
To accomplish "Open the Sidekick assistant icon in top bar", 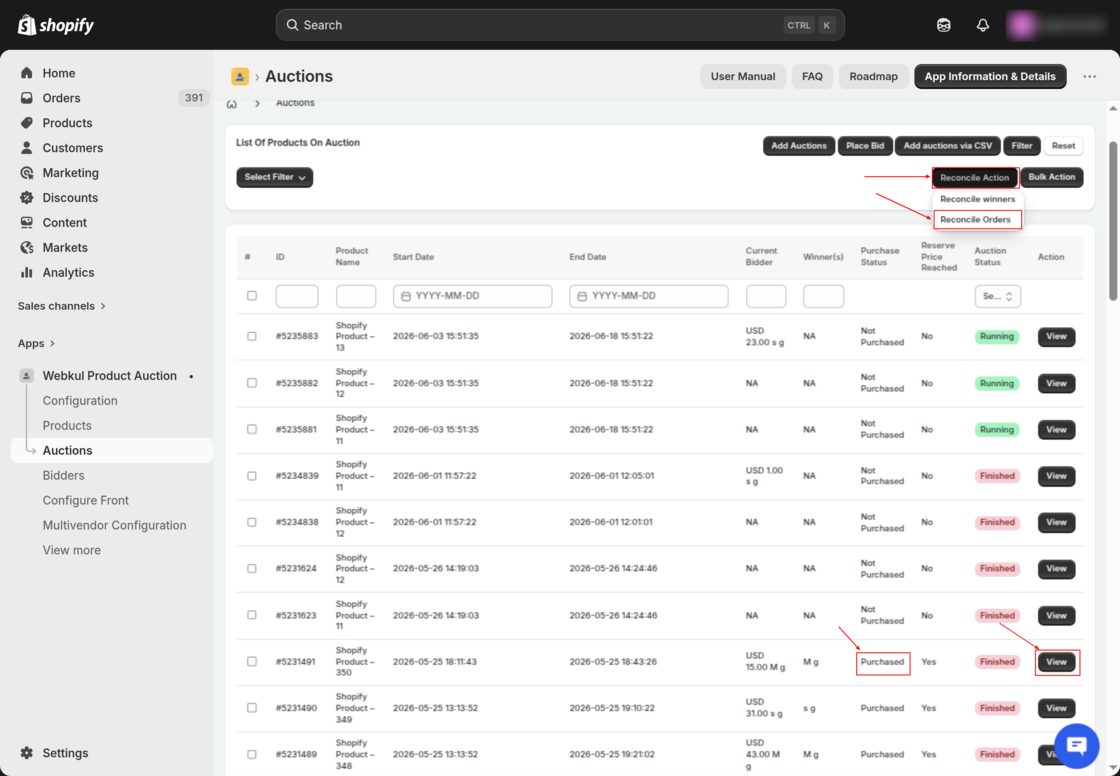I will point(944,25).
